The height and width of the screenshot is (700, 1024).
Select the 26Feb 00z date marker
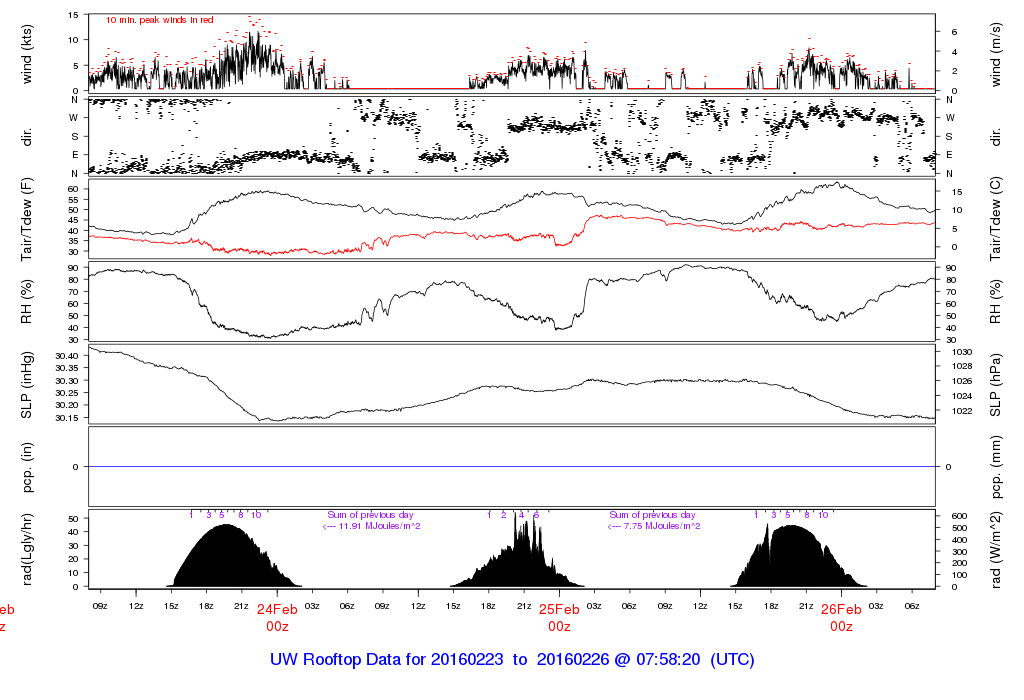[x=841, y=617]
